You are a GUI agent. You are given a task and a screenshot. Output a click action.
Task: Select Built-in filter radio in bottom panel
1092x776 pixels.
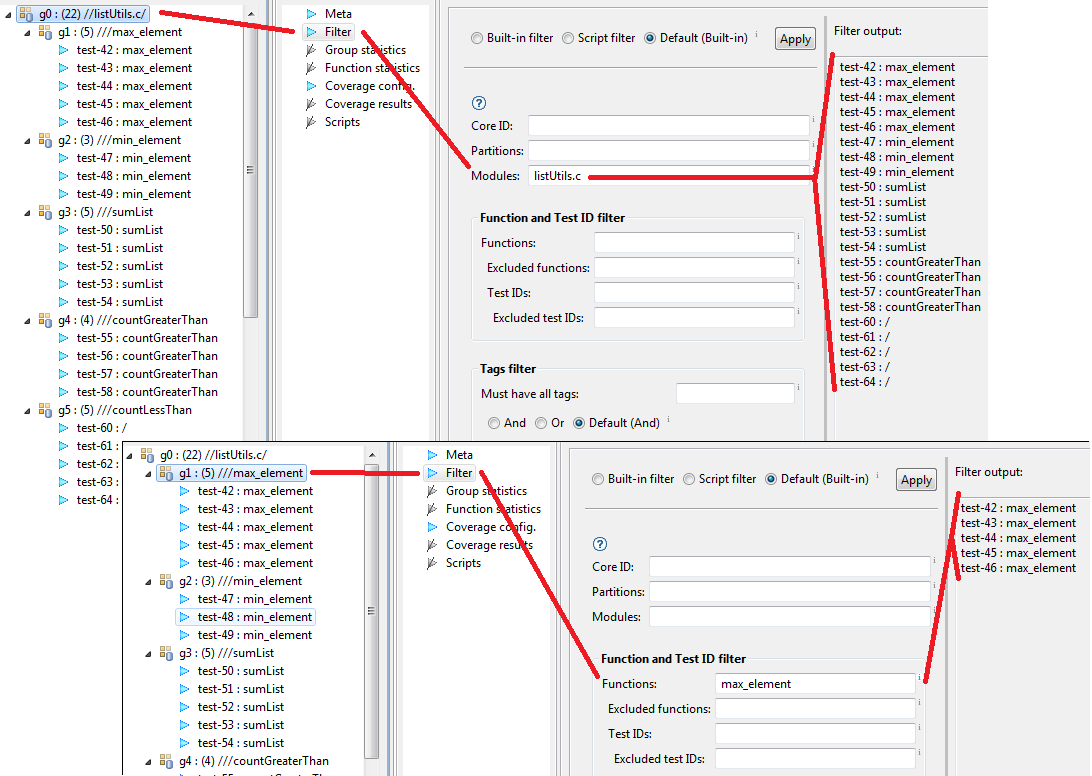pos(598,479)
